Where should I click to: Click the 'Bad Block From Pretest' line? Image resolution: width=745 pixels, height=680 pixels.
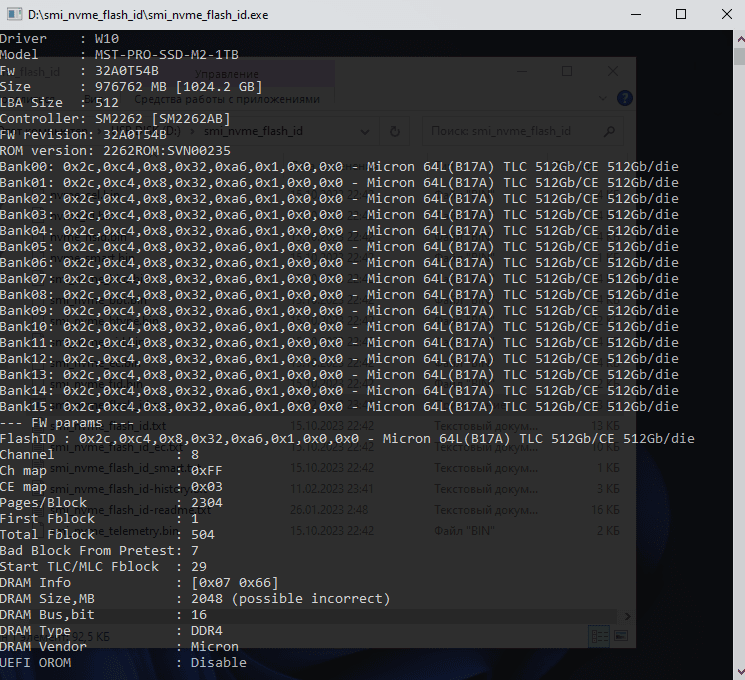tap(99, 551)
